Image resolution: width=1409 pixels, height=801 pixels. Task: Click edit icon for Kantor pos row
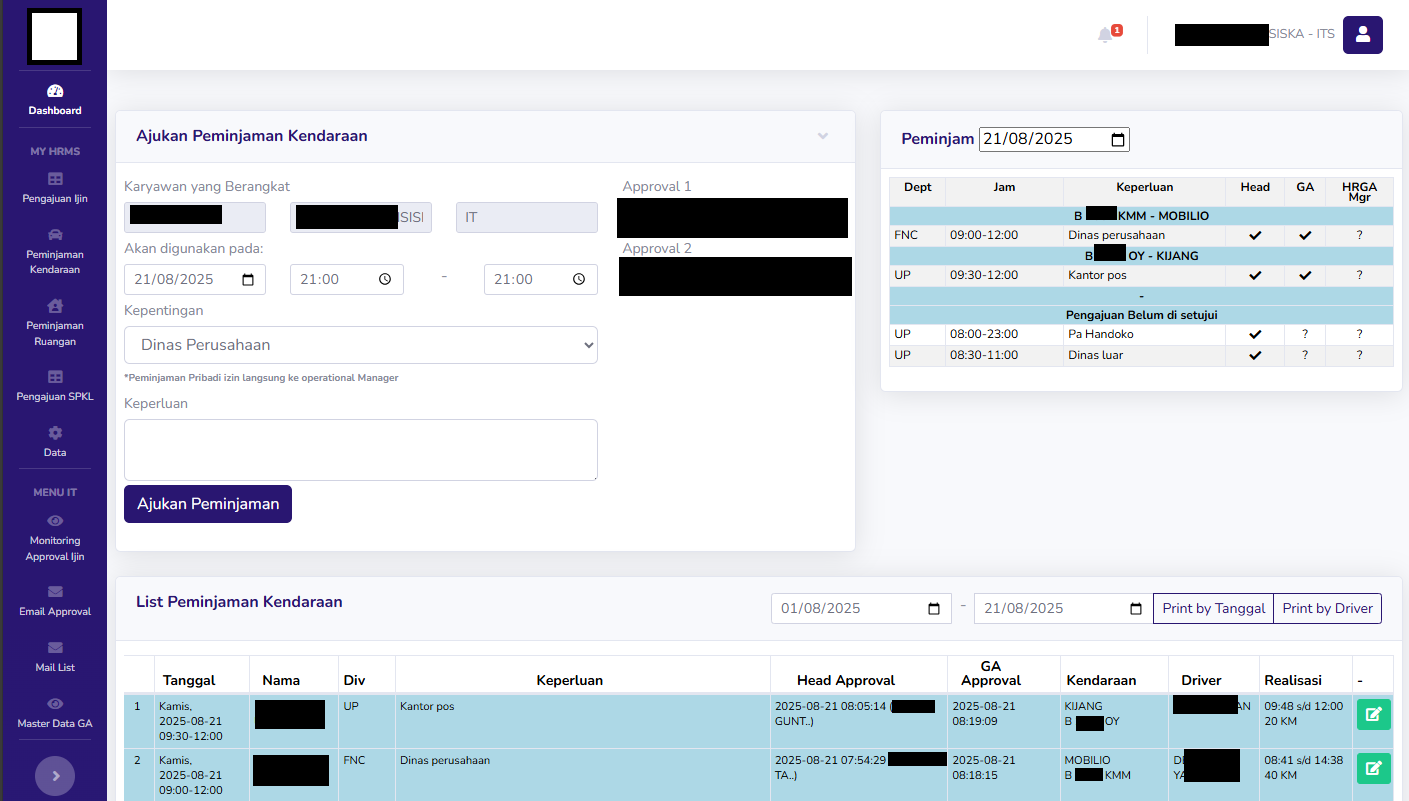click(x=1373, y=714)
